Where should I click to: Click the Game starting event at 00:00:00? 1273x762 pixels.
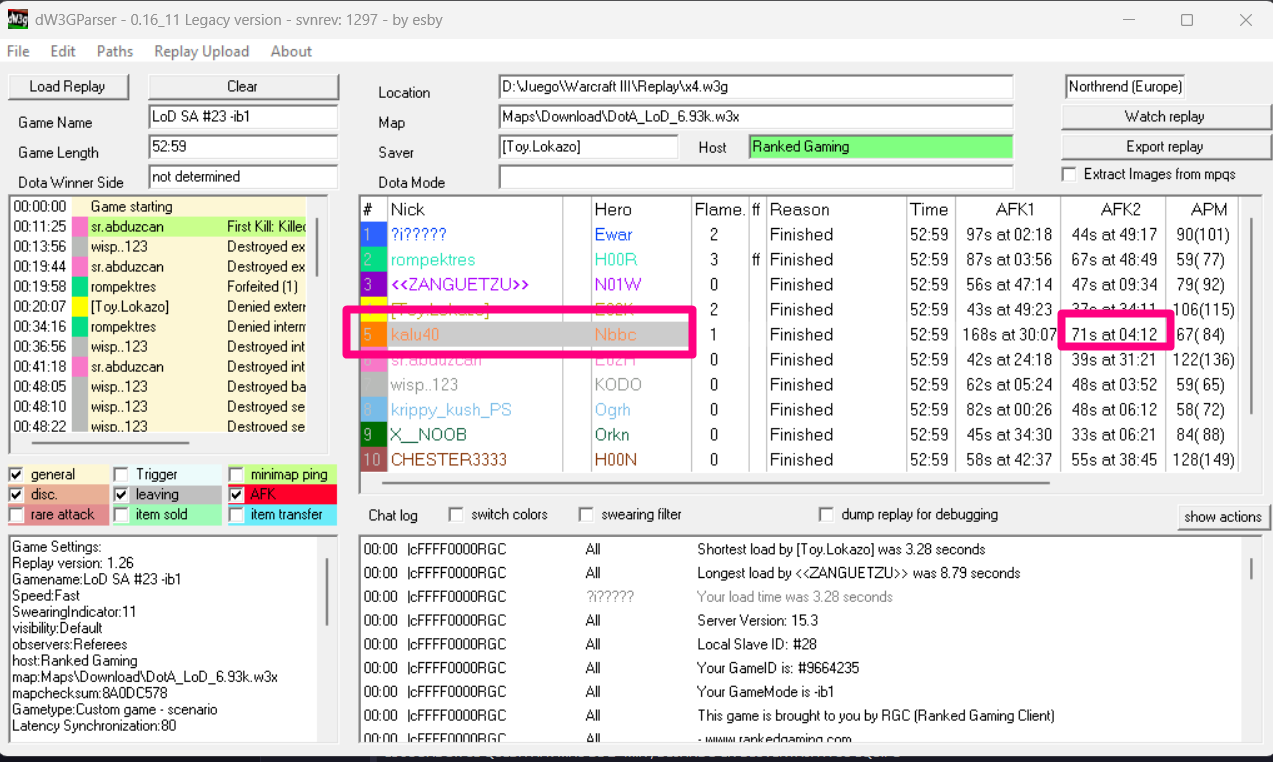(160, 207)
